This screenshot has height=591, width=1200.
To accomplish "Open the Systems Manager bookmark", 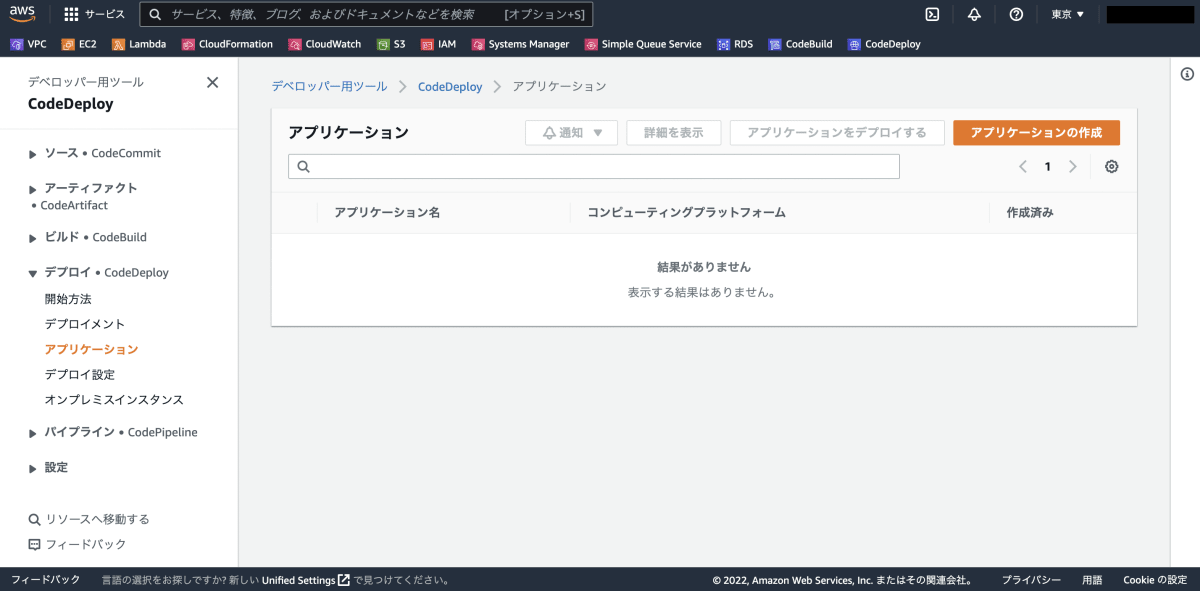I will 520,44.
